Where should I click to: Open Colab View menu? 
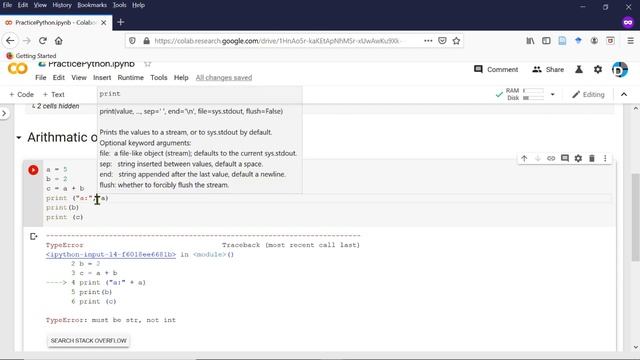click(x=79, y=78)
